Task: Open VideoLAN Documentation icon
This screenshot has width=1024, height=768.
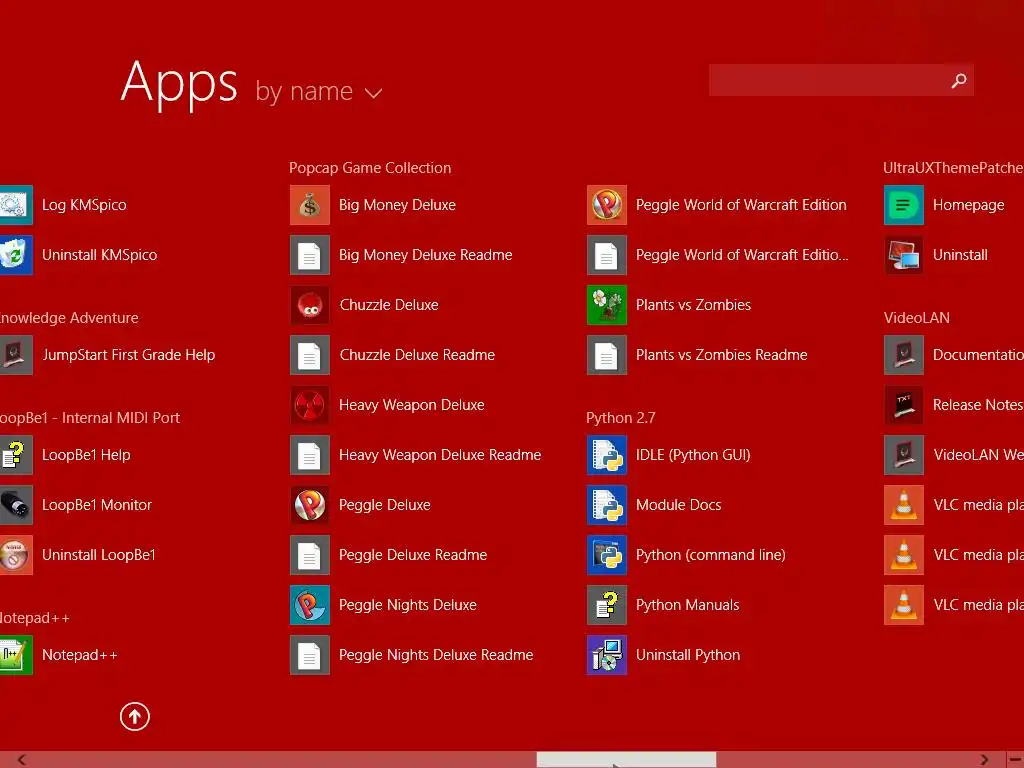Action: point(904,355)
